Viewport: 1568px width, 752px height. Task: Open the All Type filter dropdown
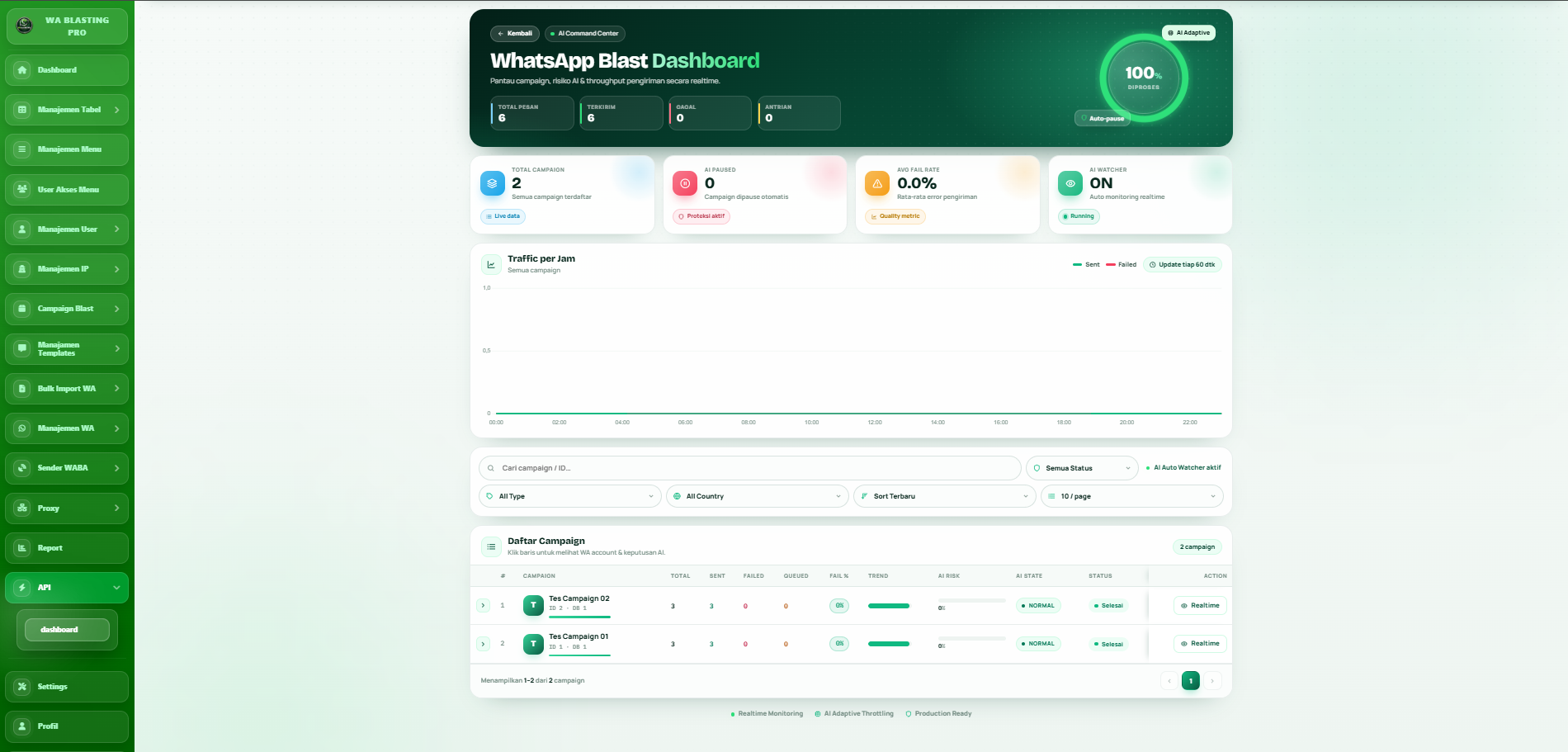[x=570, y=496]
